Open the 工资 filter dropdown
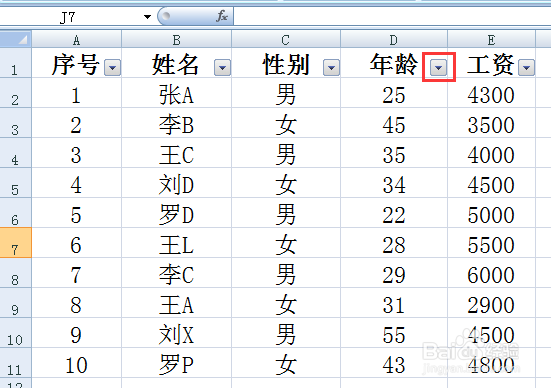The height and width of the screenshot is (388, 551). (526, 67)
